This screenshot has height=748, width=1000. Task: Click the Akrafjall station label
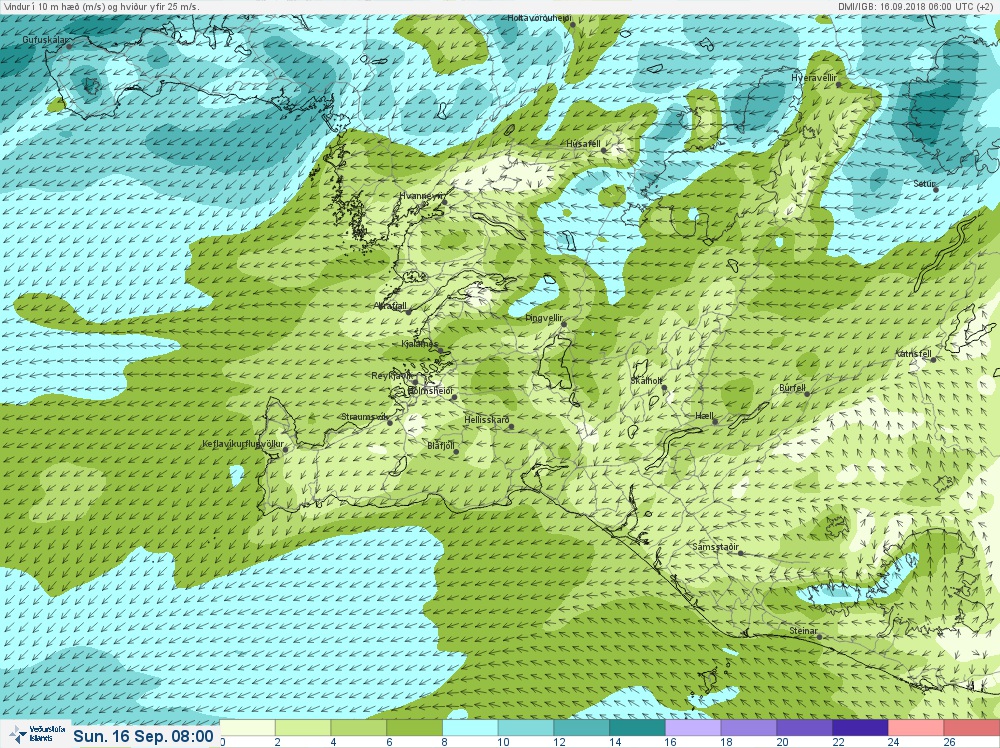click(391, 306)
